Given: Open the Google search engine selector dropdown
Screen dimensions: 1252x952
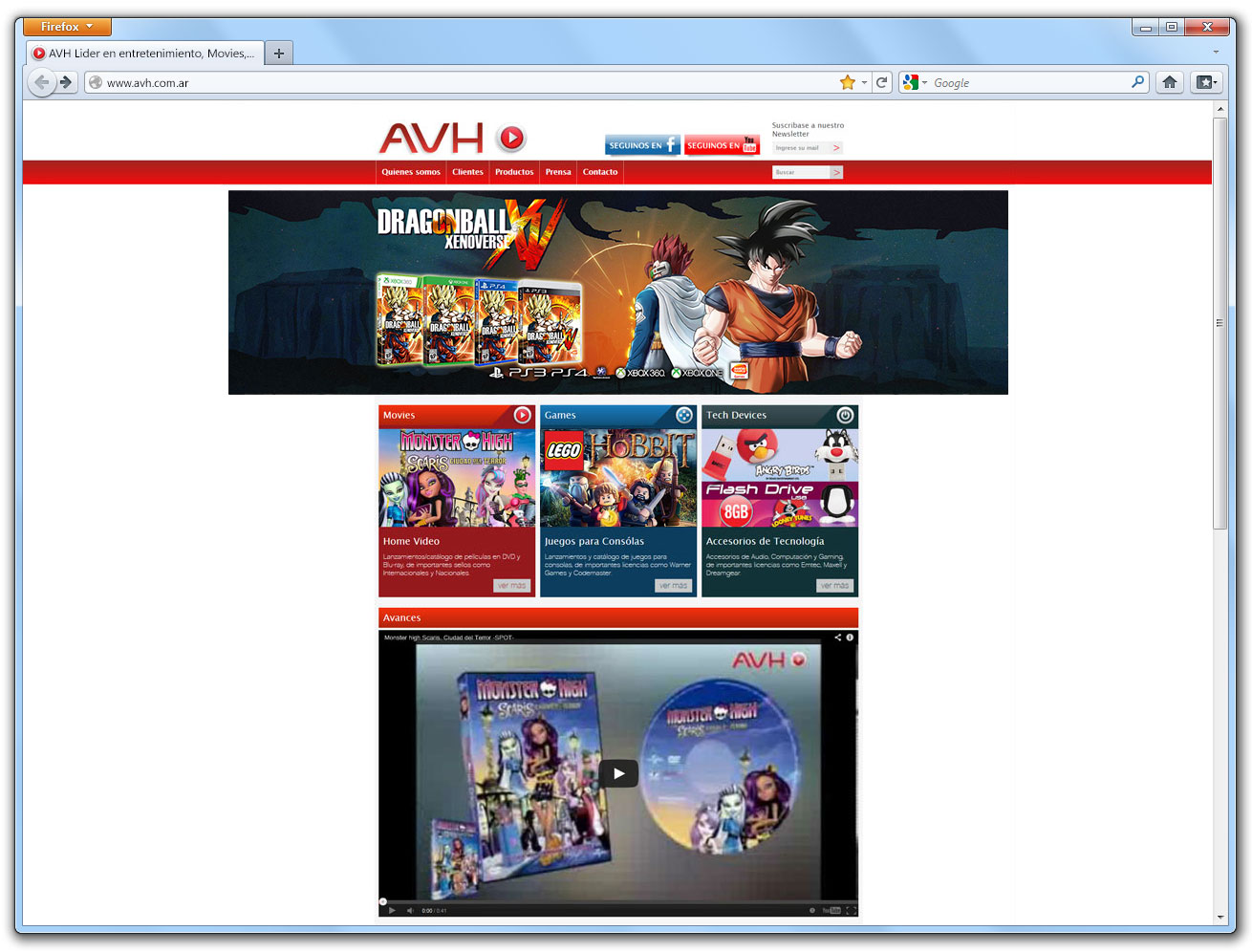Looking at the screenshot, I should point(915,82).
